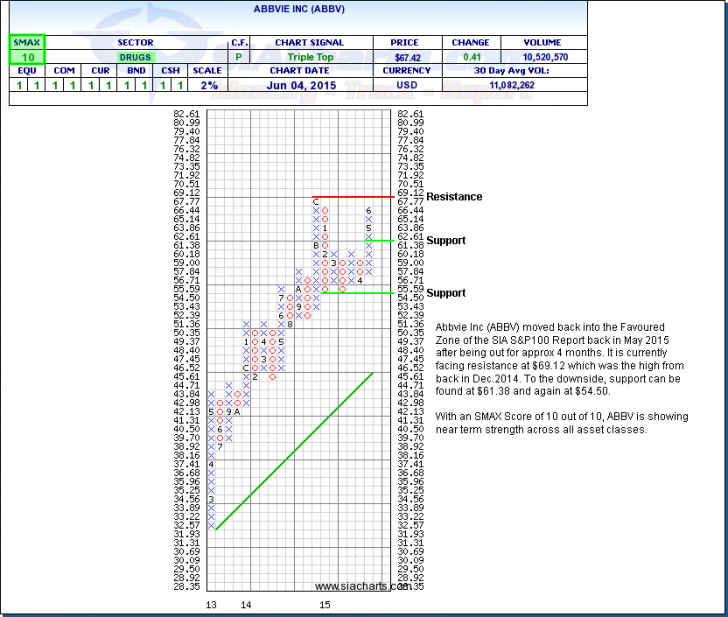Click the DRUGS sector cell
Viewport: 728px width, 617px height.
click(x=135, y=57)
